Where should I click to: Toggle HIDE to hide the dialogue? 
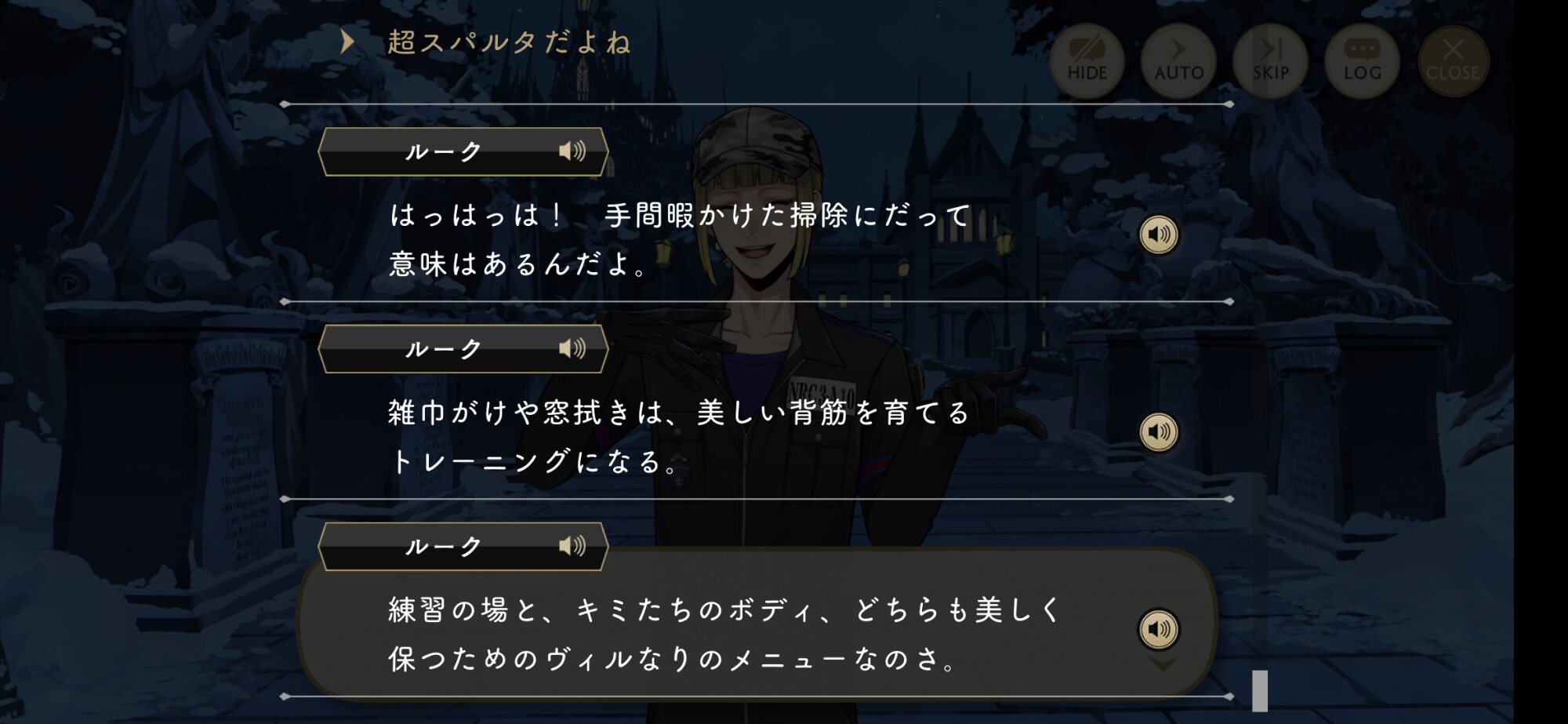(x=1087, y=60)
